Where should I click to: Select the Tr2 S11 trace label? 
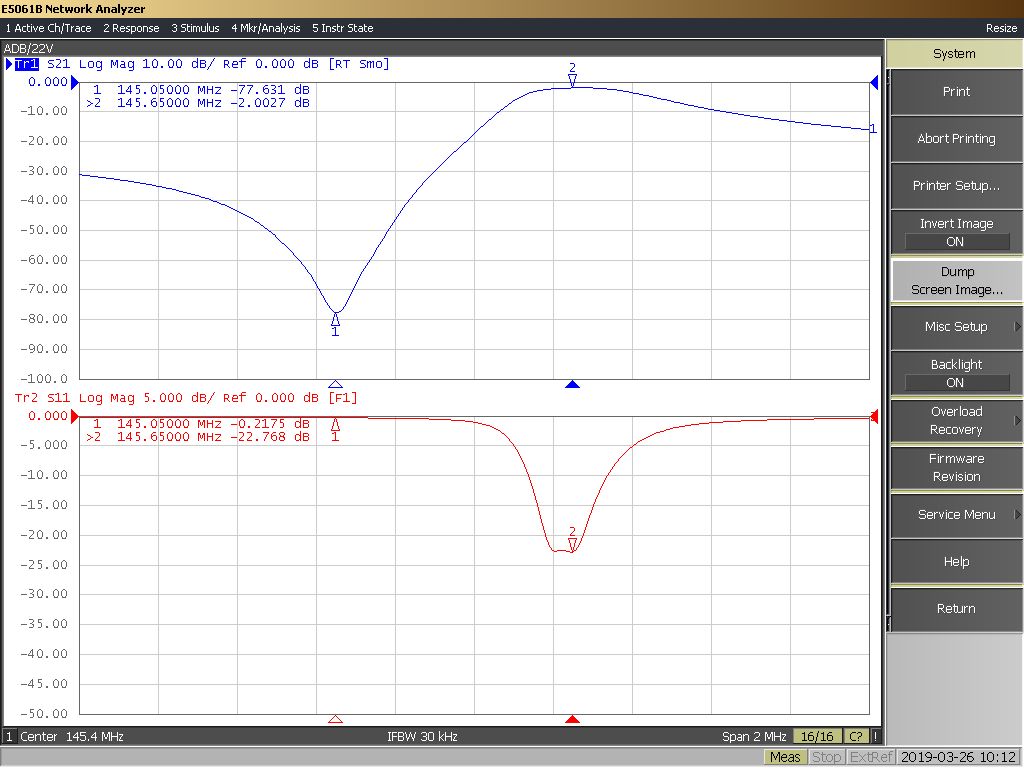pyautogui.click(x=42, y=398)
